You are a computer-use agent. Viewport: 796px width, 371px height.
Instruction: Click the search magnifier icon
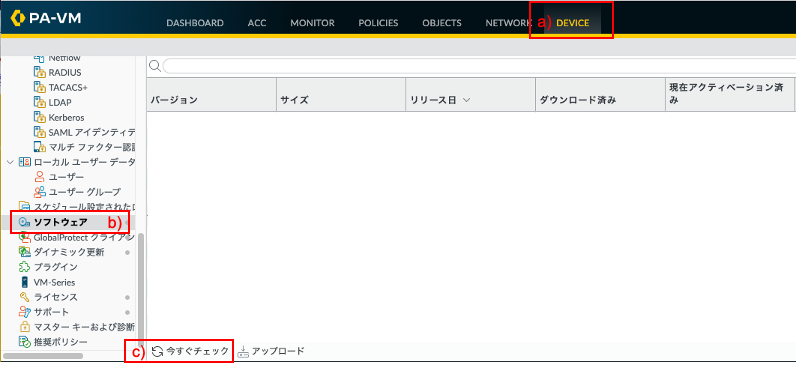click(x=155, y=66)
